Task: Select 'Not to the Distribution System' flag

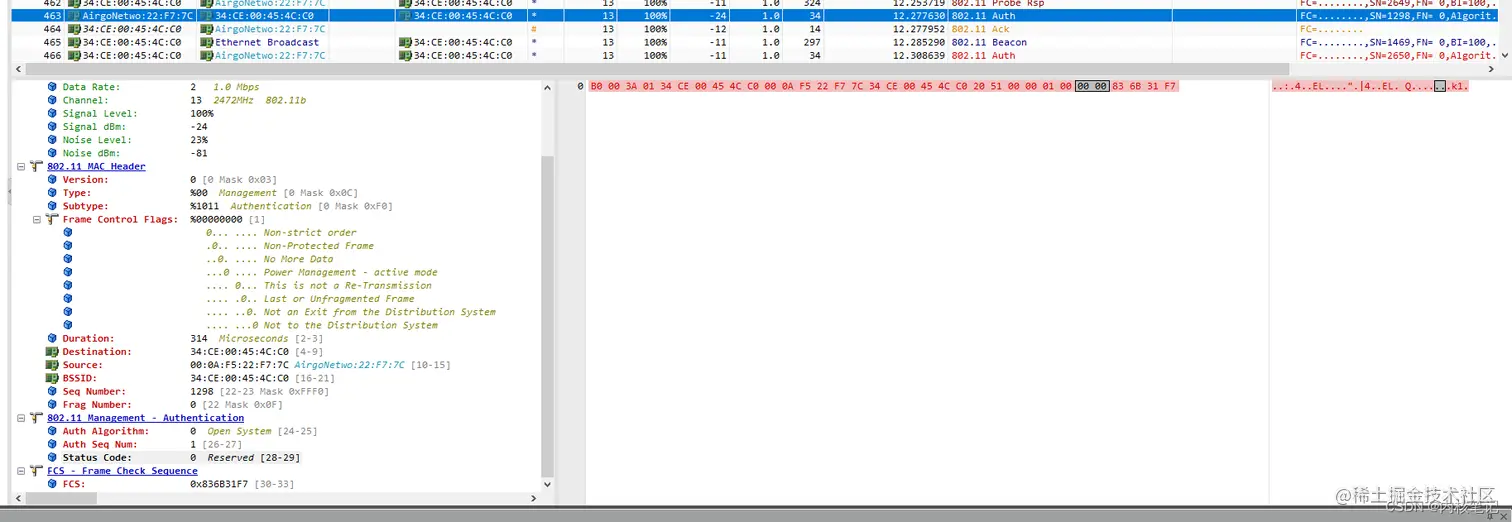Action: pos(322,325)
